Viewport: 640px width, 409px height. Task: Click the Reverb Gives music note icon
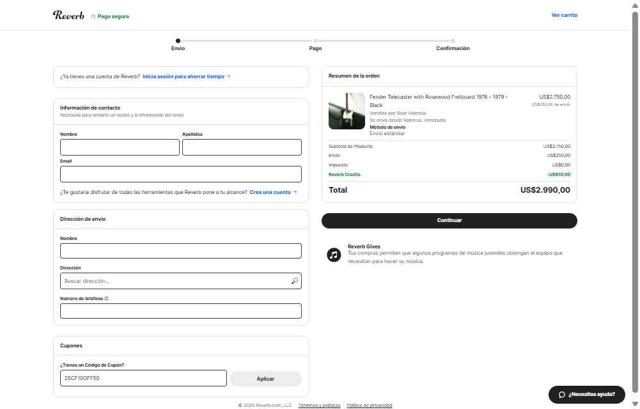pos(334,254)
